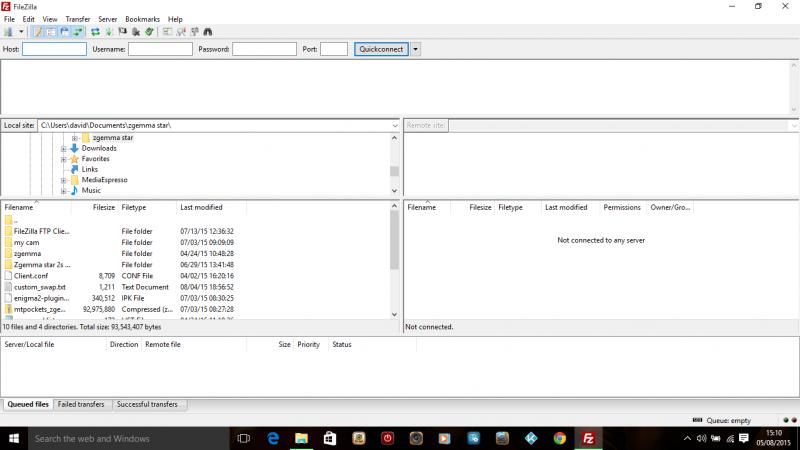Open the Help menu
This screenshot has width=800, height=450.
pyautogui.click(x=175, y=19)
